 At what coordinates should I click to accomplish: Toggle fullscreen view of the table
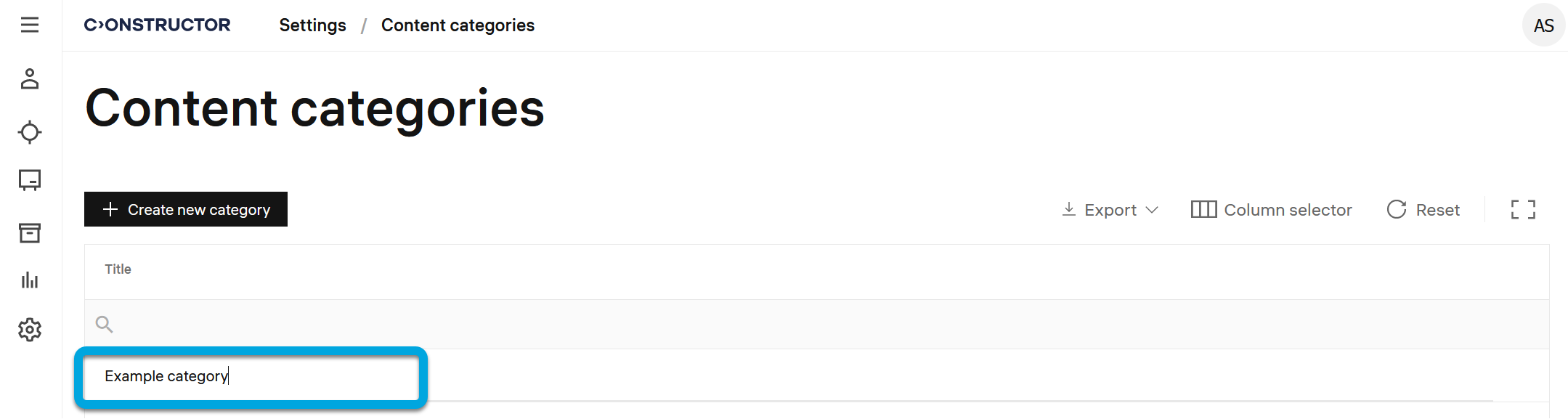(1523, 210)
